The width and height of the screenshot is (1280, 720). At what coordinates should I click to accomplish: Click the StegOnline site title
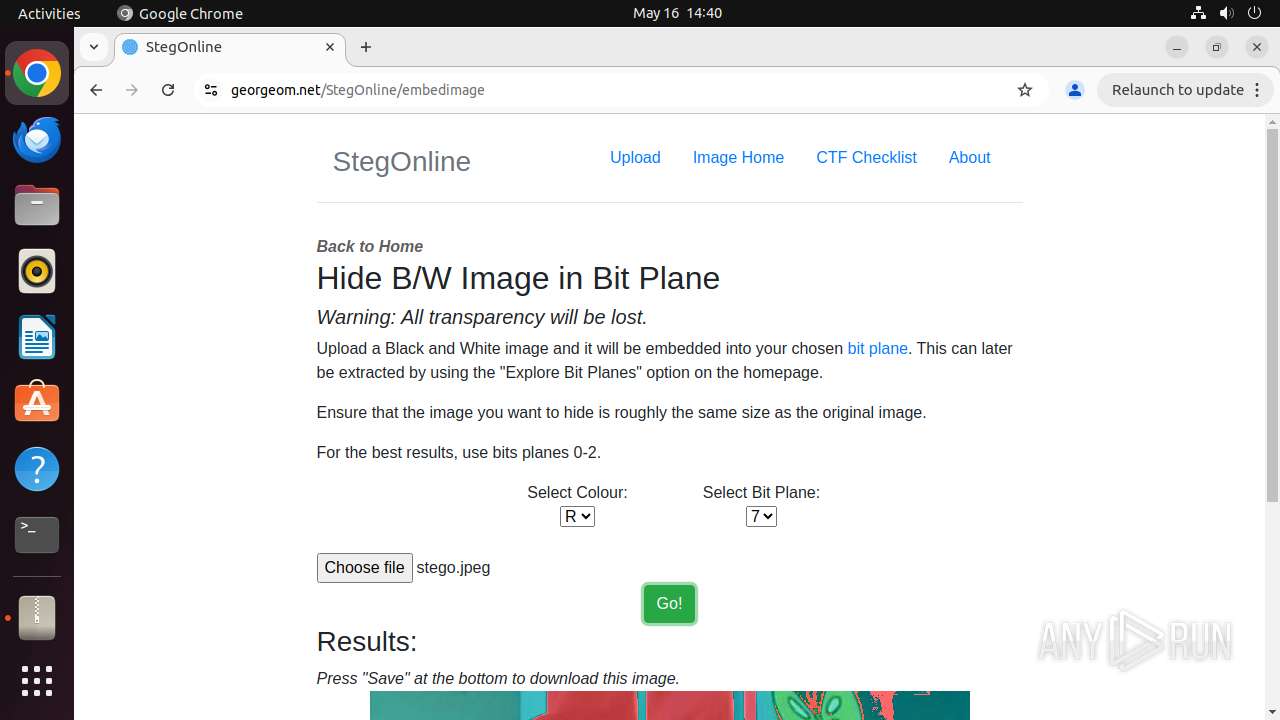click(x=401, y=161)
